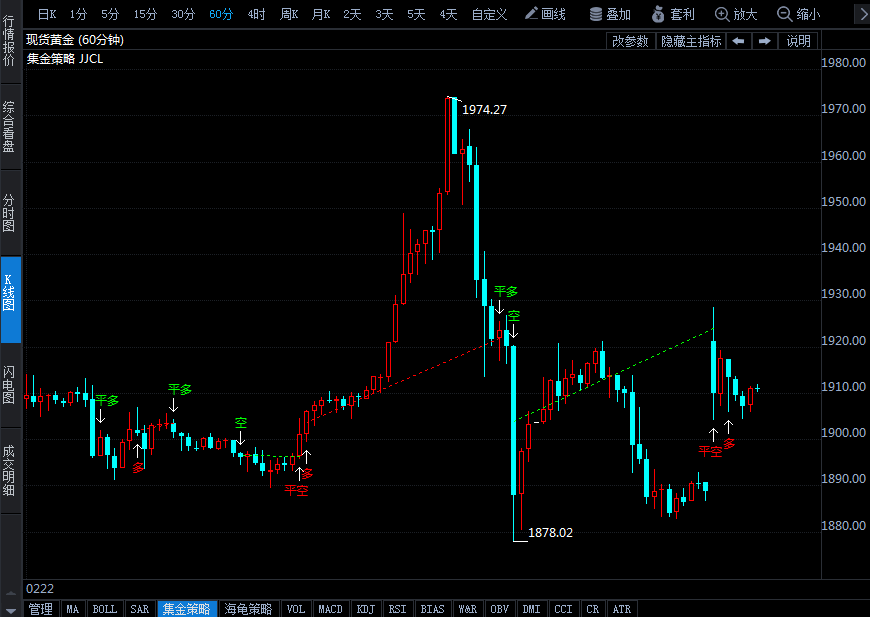Open the 周K weekly chart
This screenshot has height=617, width=870.
pos(289,14)
